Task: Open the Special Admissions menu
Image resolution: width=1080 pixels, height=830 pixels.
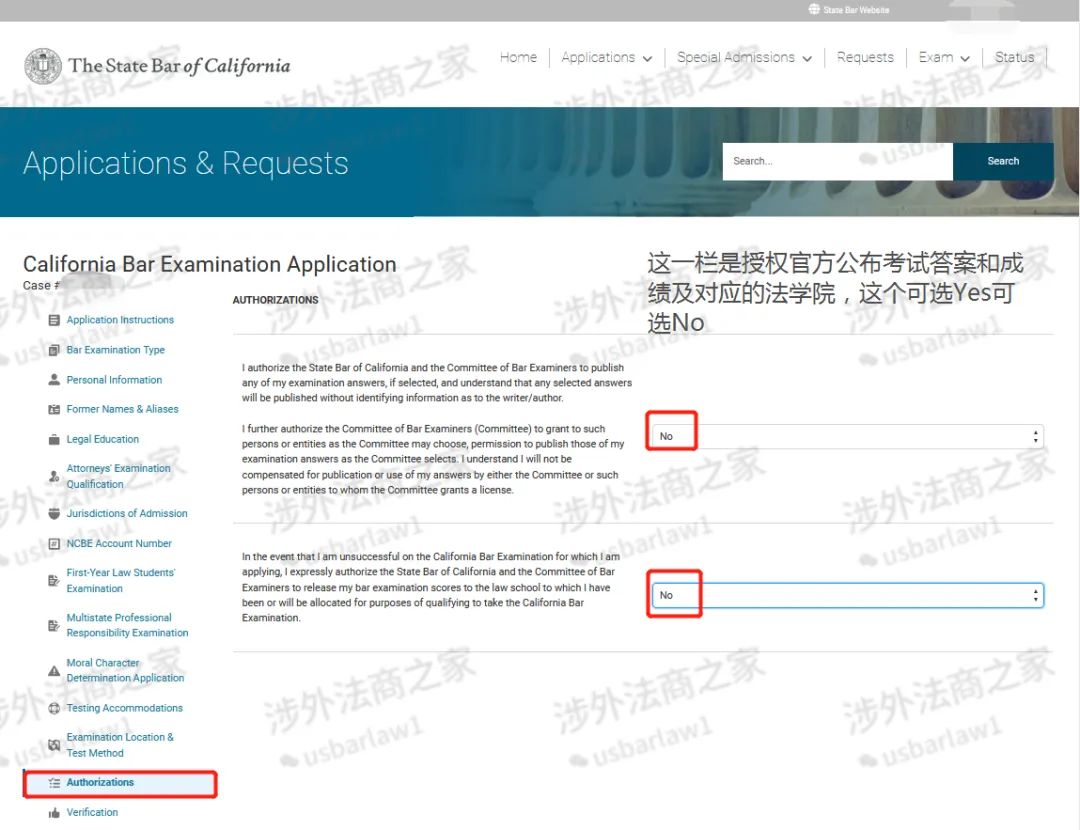Action: click(736, 57)
